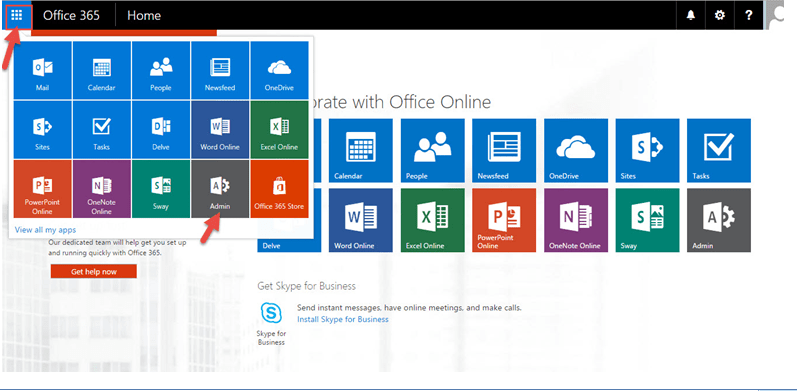
Task: Open PowerPoint Online tile on home page
Action: [x=504, y=220]
